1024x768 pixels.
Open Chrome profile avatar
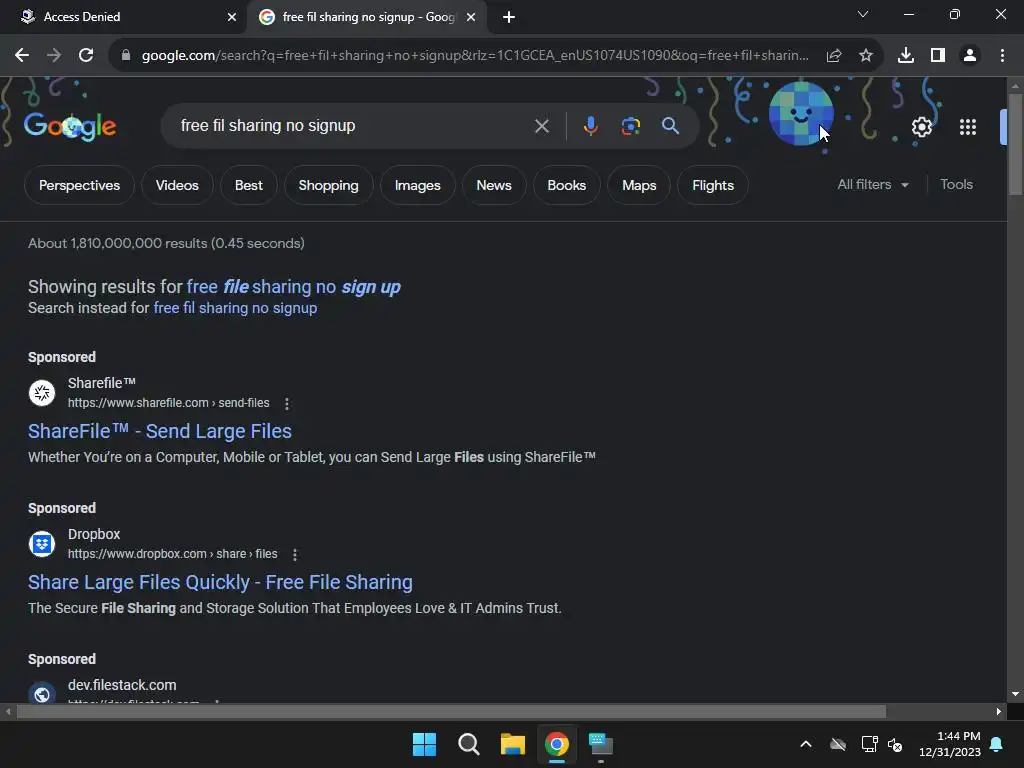tap(970, 56)
